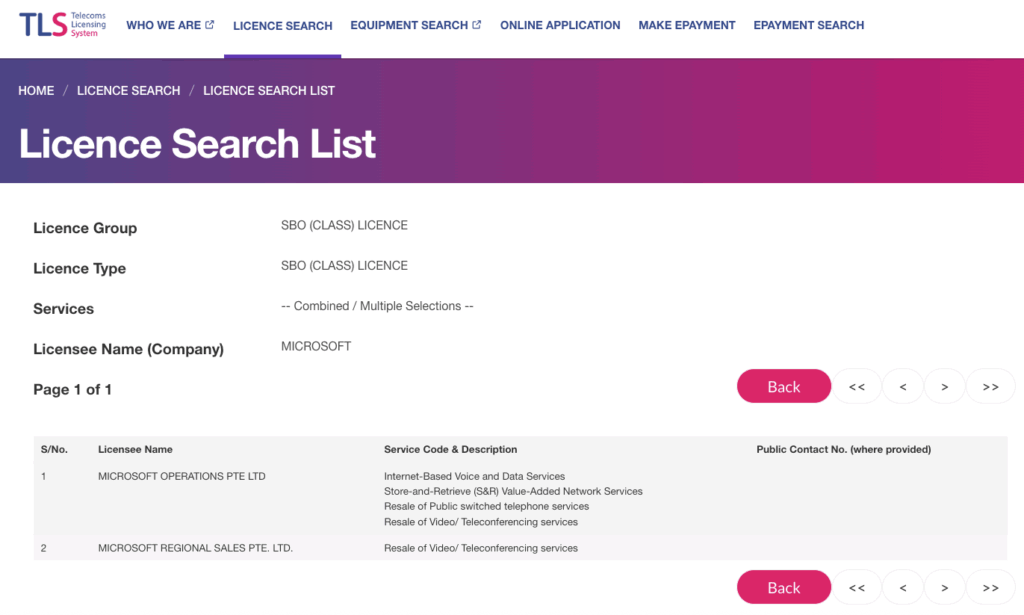Jump to last page using top >> button
The image size is (1024, 615).
pos(990,386)
